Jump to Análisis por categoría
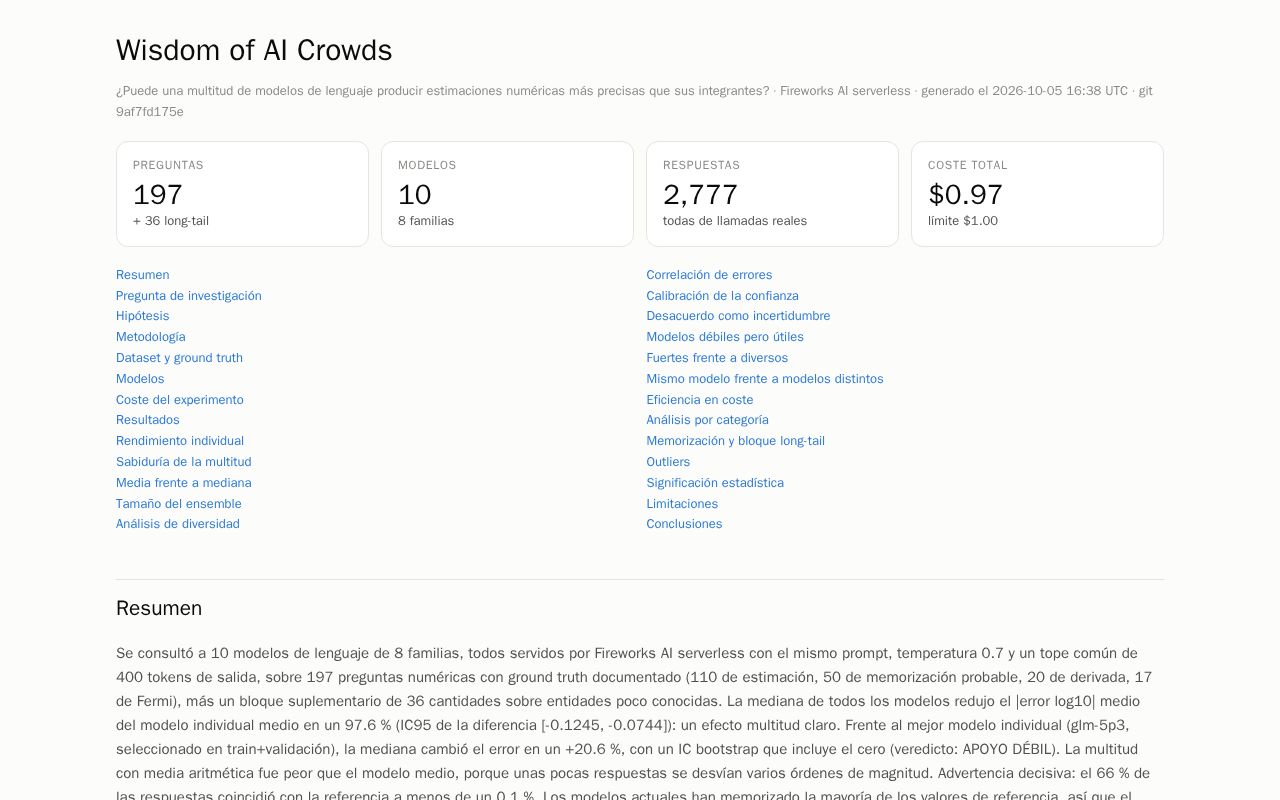Viewport: 1280px width, 800px height. (707, 420)
